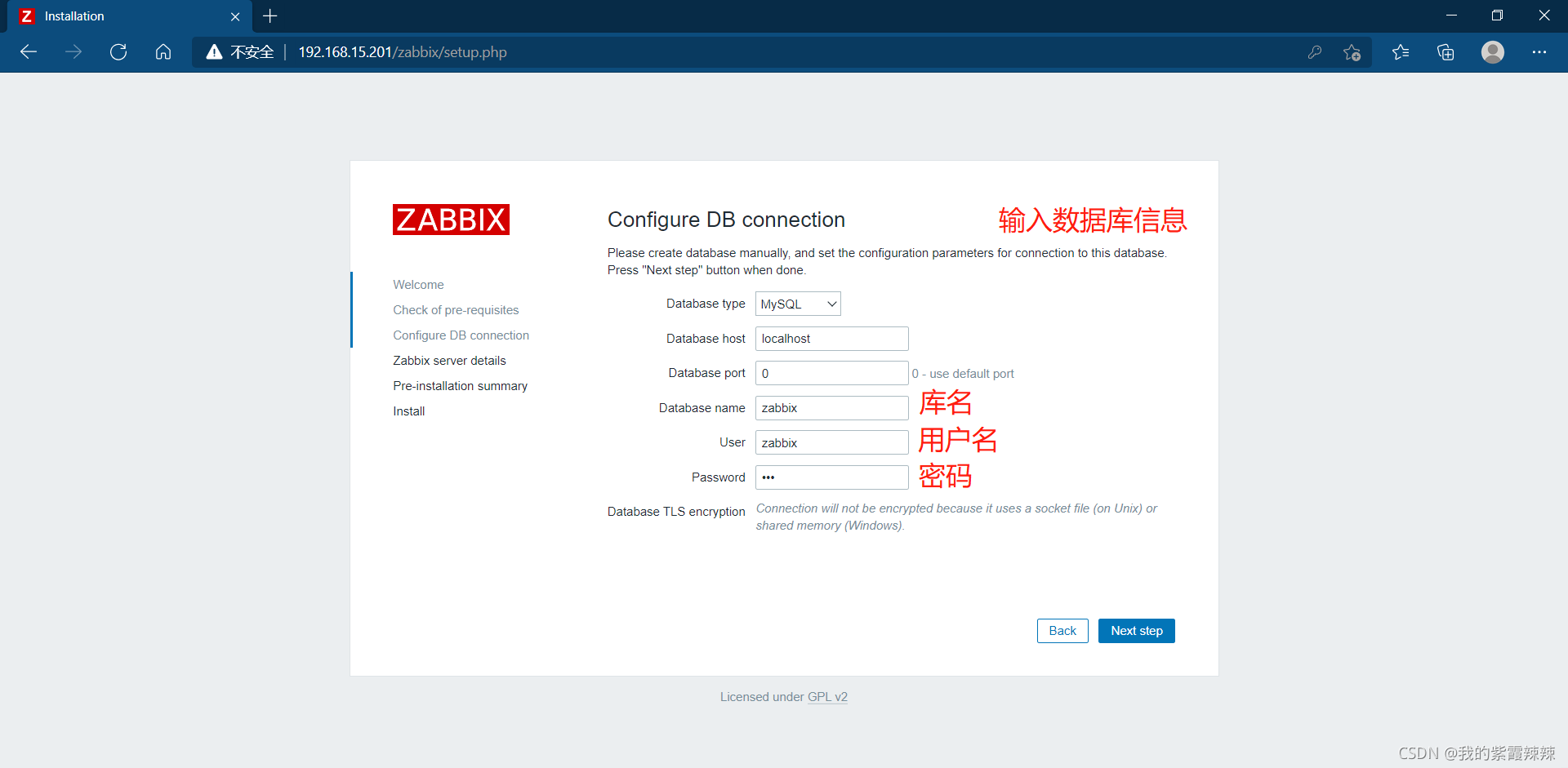Reload the page with refresh icon
The image size is (1568, 768).
(118, 52)
